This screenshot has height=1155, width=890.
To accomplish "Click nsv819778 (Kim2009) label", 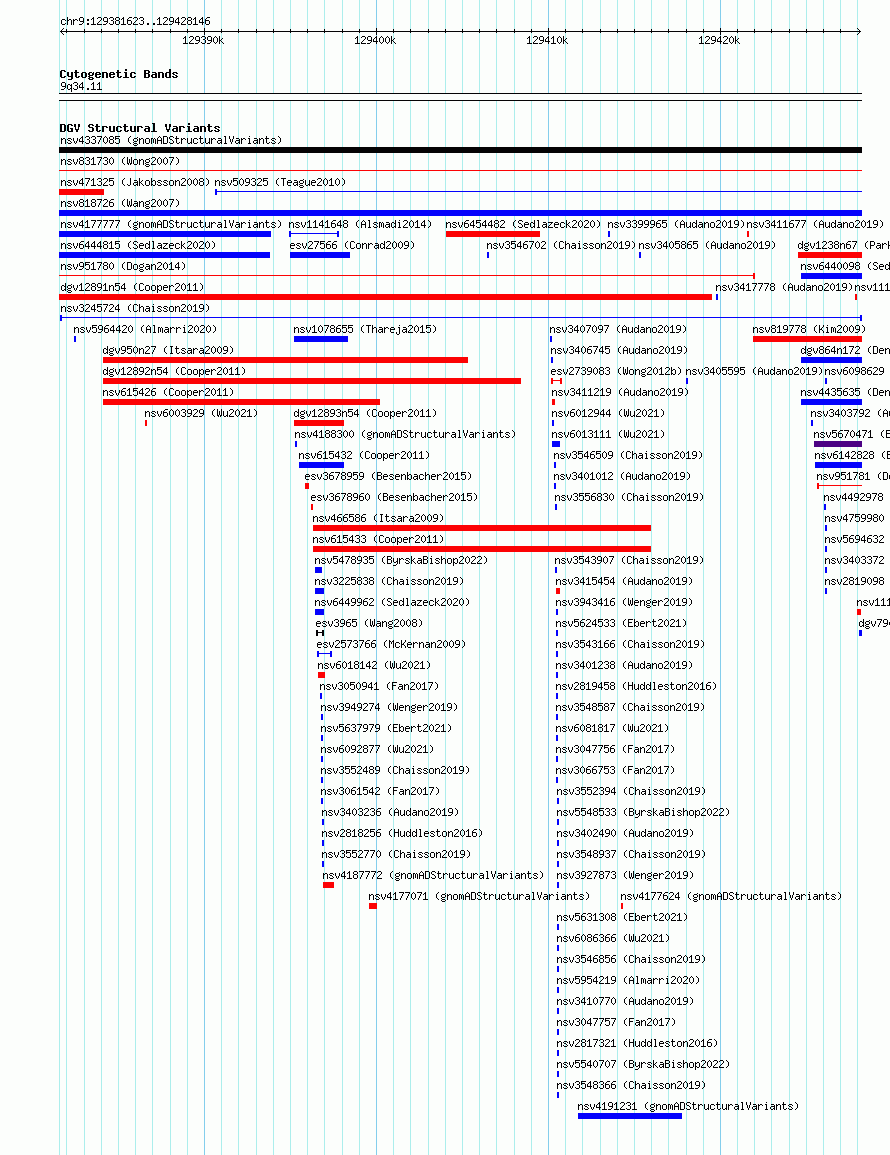I will tap(809, 329).
